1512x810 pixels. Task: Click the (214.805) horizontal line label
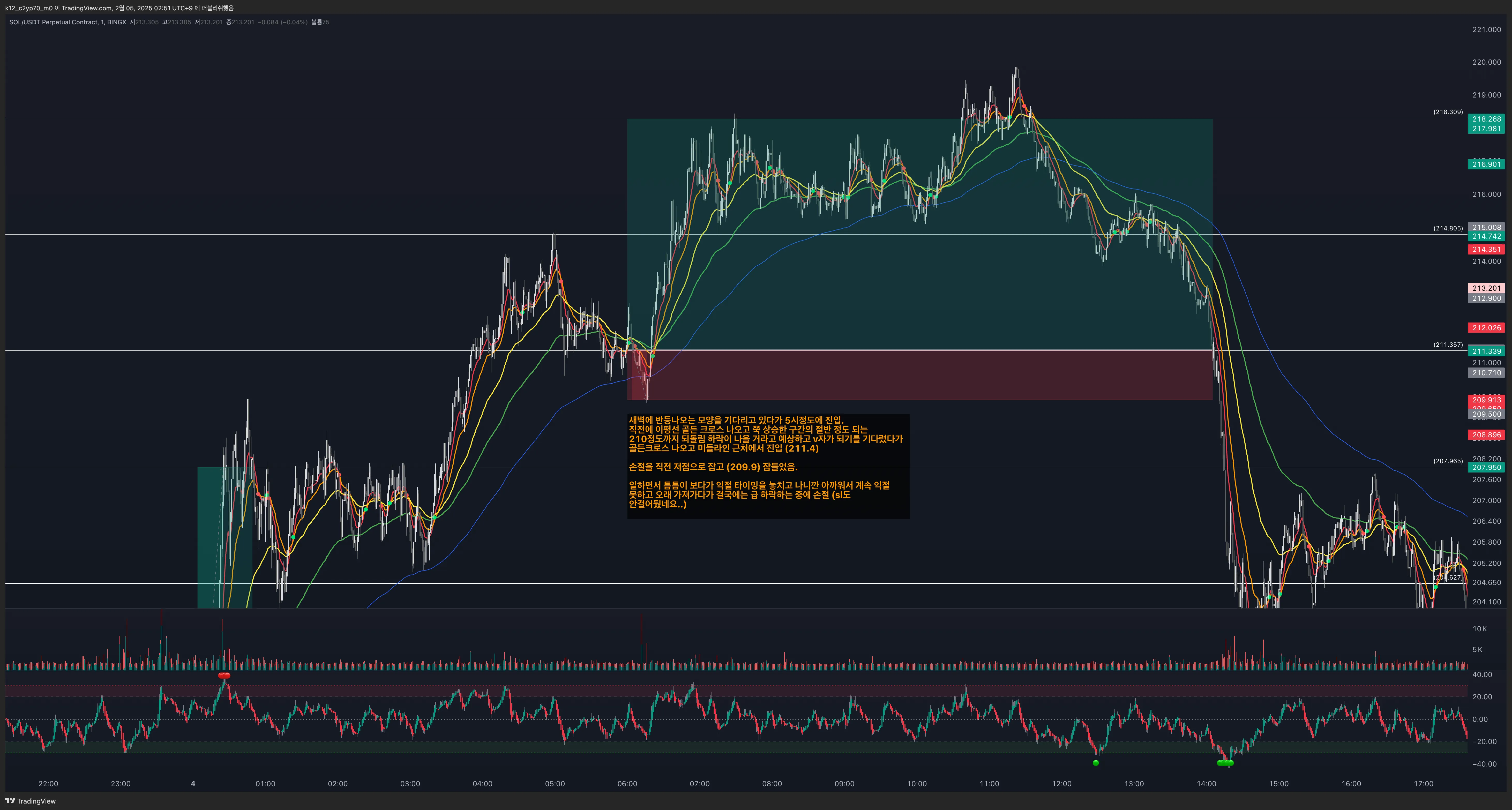click(1448, 228)
